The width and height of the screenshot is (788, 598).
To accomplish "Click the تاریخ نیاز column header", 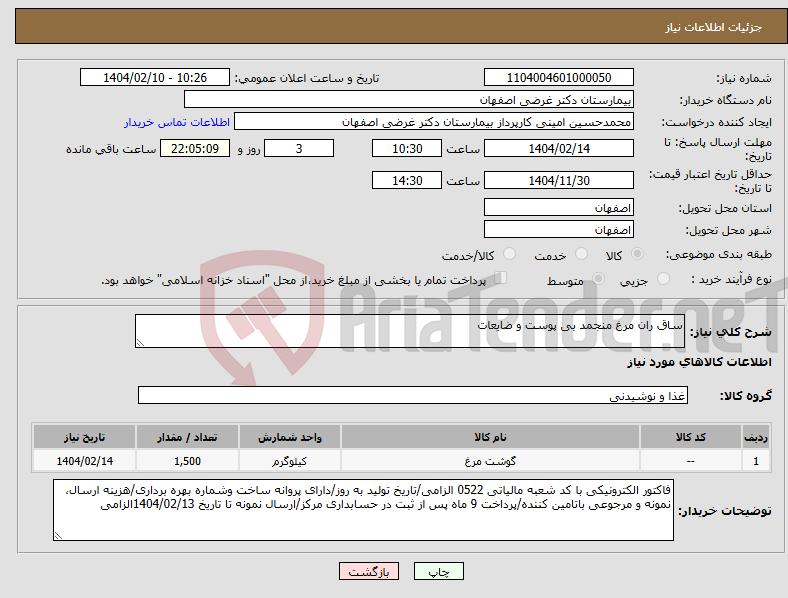I will click(x=84, y=437).
